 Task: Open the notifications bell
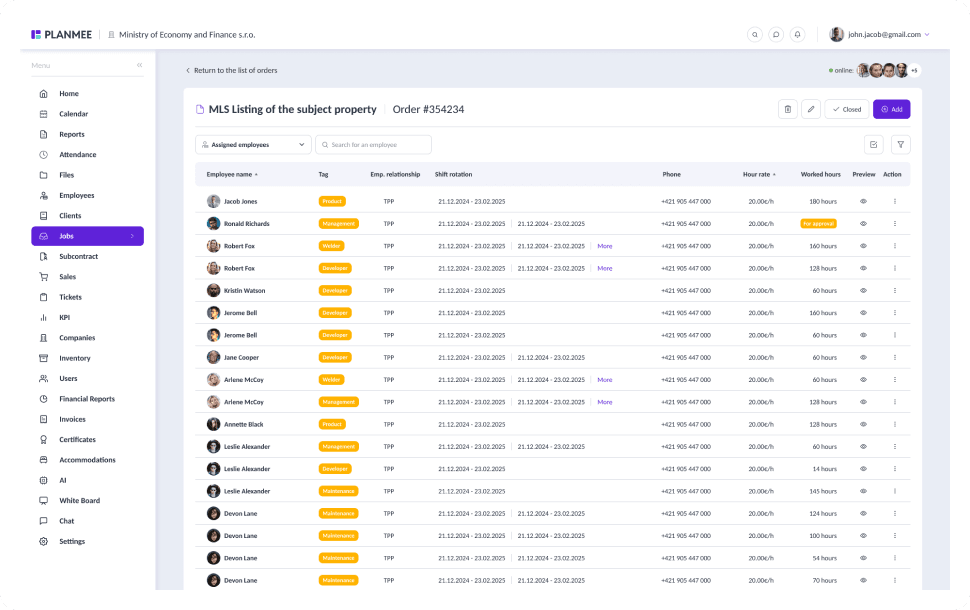click(797, 35)
